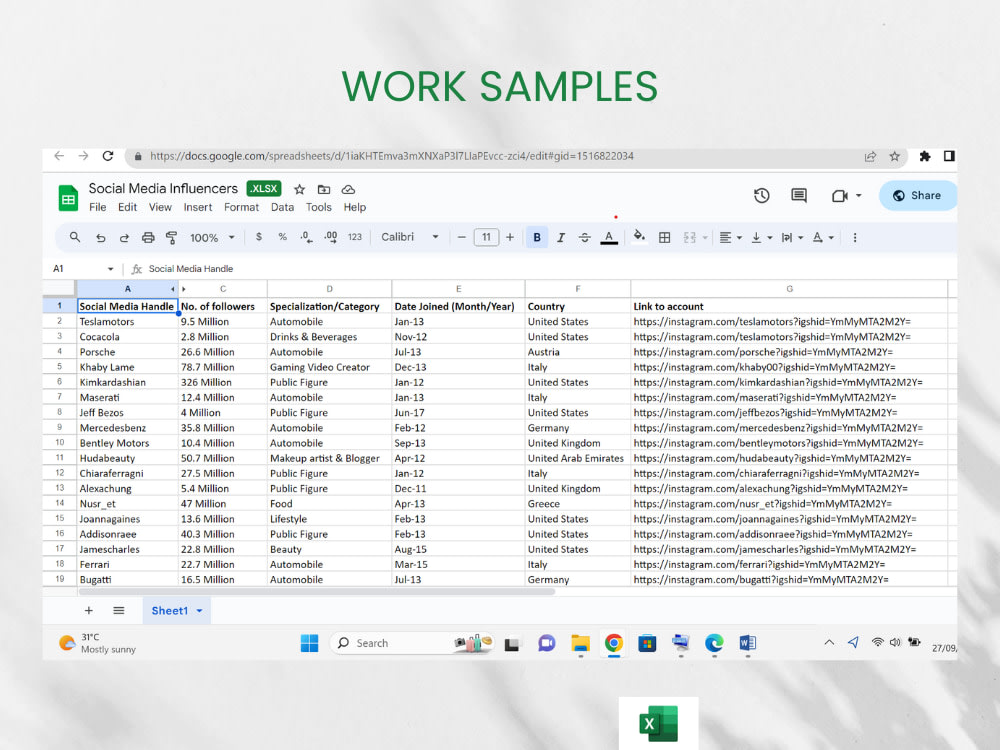Open the name box dropdown for A1

coord(110,269)
